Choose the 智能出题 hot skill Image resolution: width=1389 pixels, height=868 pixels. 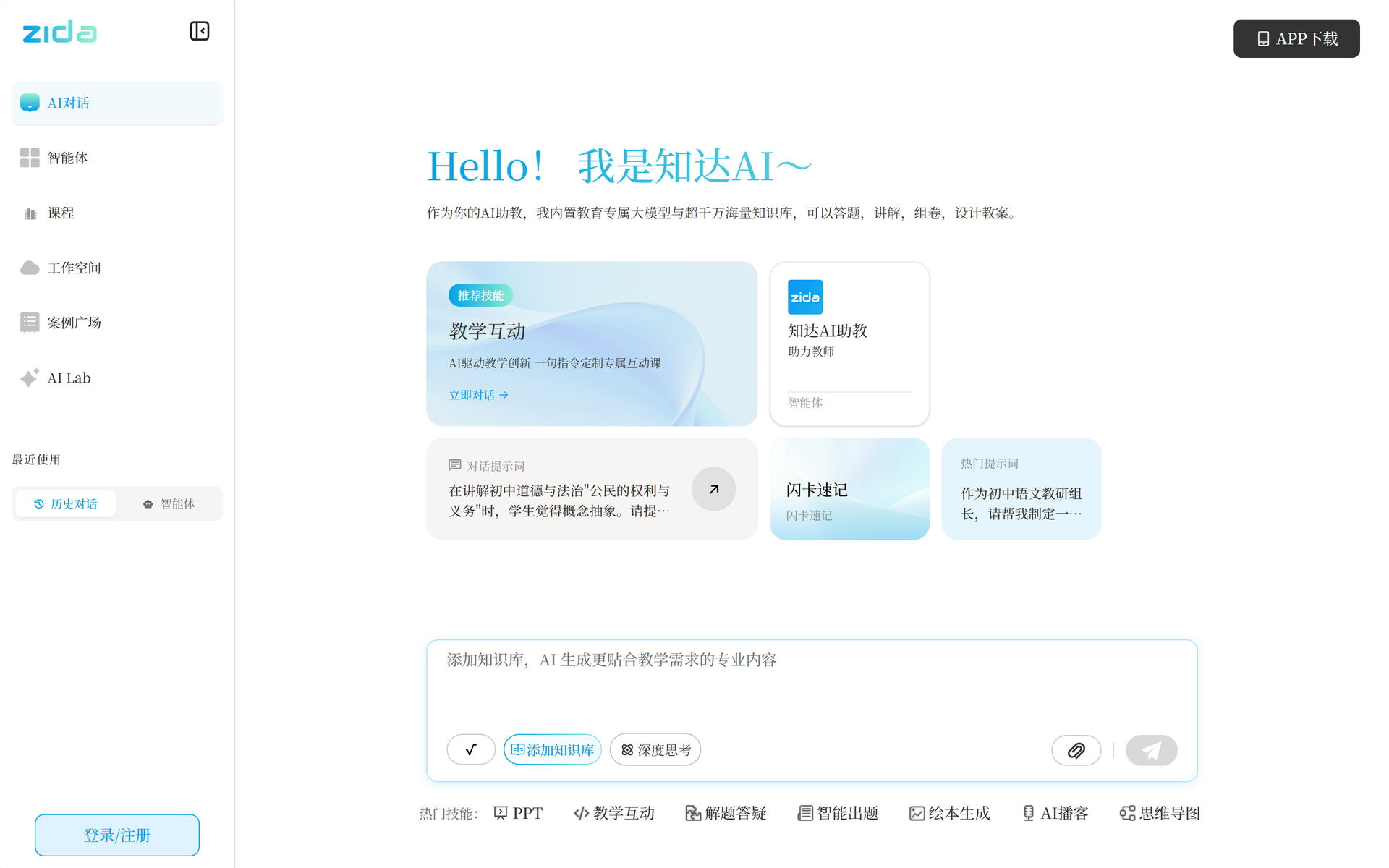coord(838,813)
